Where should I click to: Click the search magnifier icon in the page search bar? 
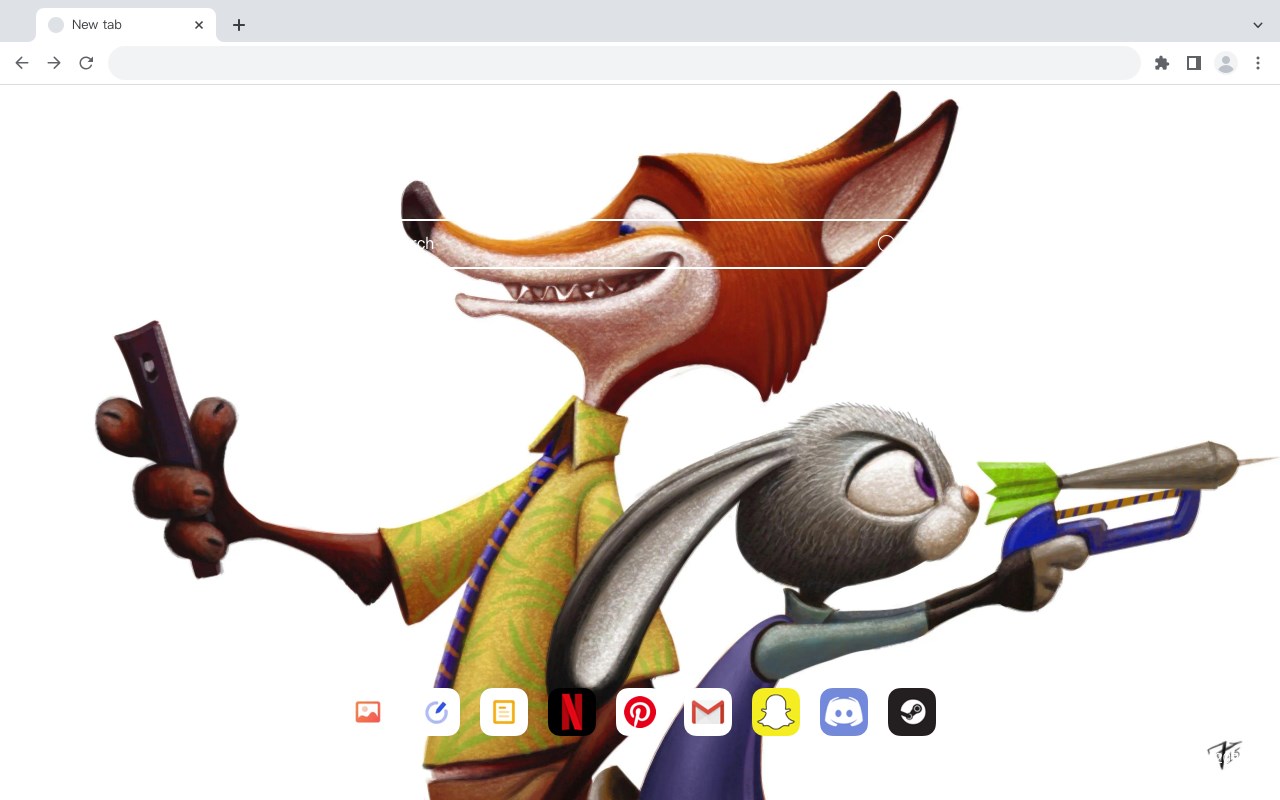pyautogui.click(x=886, y=243)
